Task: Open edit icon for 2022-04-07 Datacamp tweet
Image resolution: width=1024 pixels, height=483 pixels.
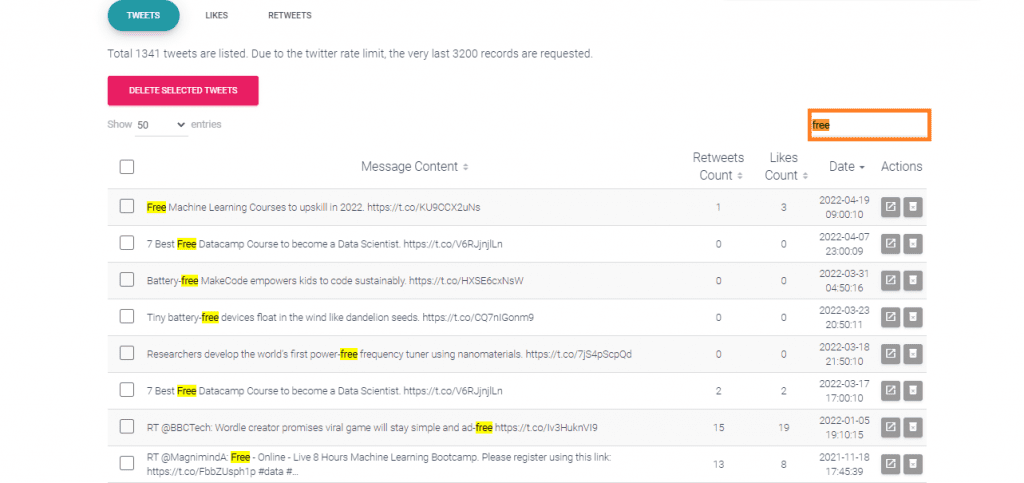Action: click(x=890, y=244)
